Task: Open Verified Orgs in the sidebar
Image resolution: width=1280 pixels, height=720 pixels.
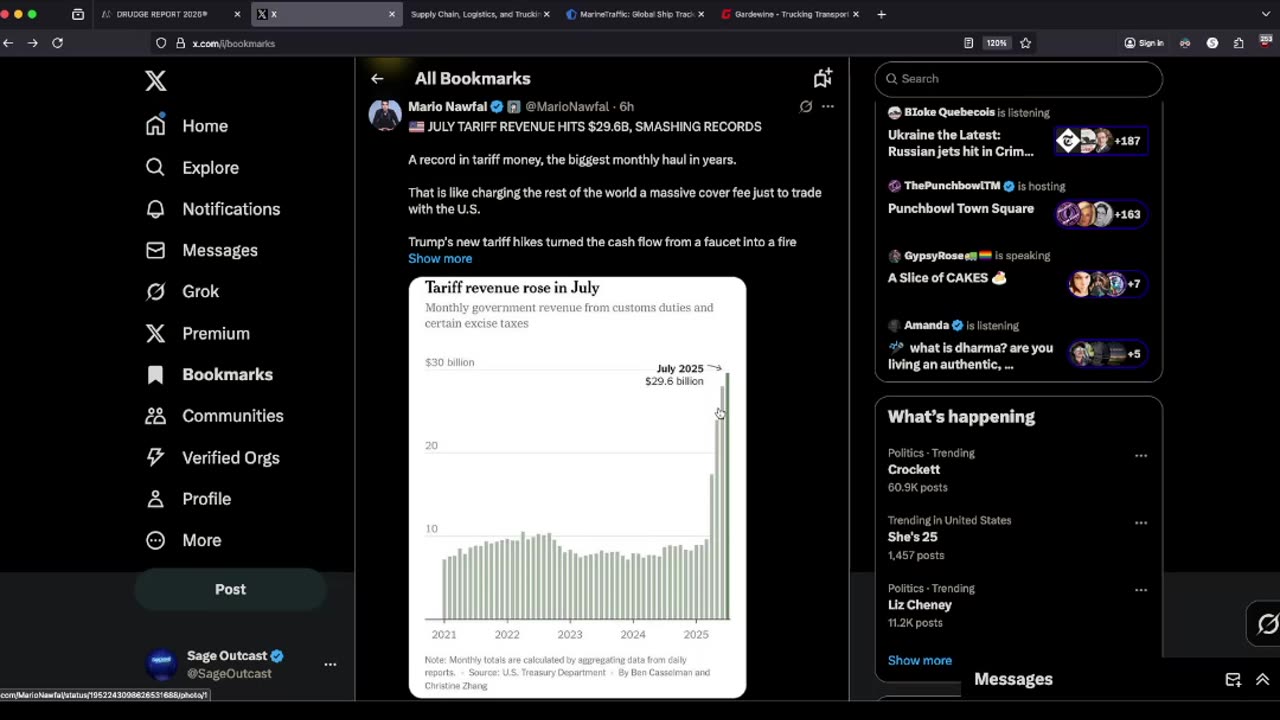Action: [x=213, y=457]
